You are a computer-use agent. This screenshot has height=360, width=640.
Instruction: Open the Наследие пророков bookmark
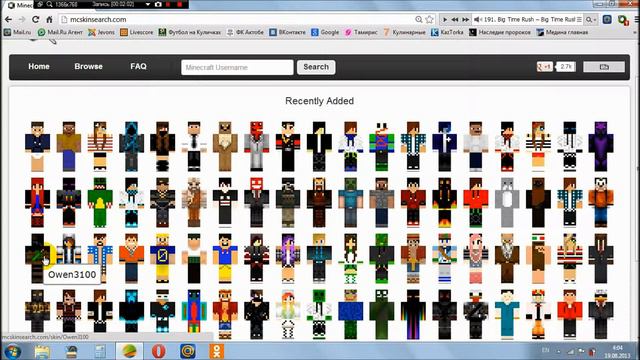[x=500, y=32]
